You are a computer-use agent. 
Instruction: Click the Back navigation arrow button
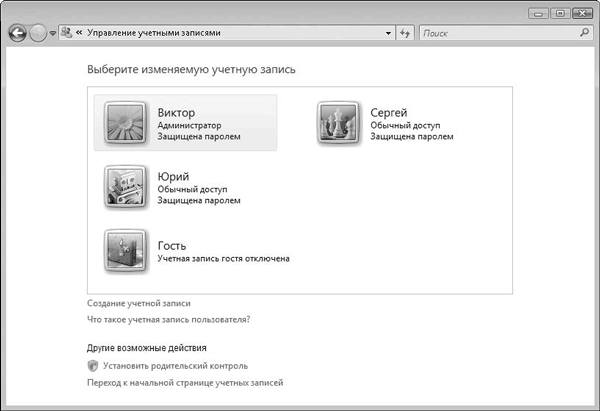point(18,33)
